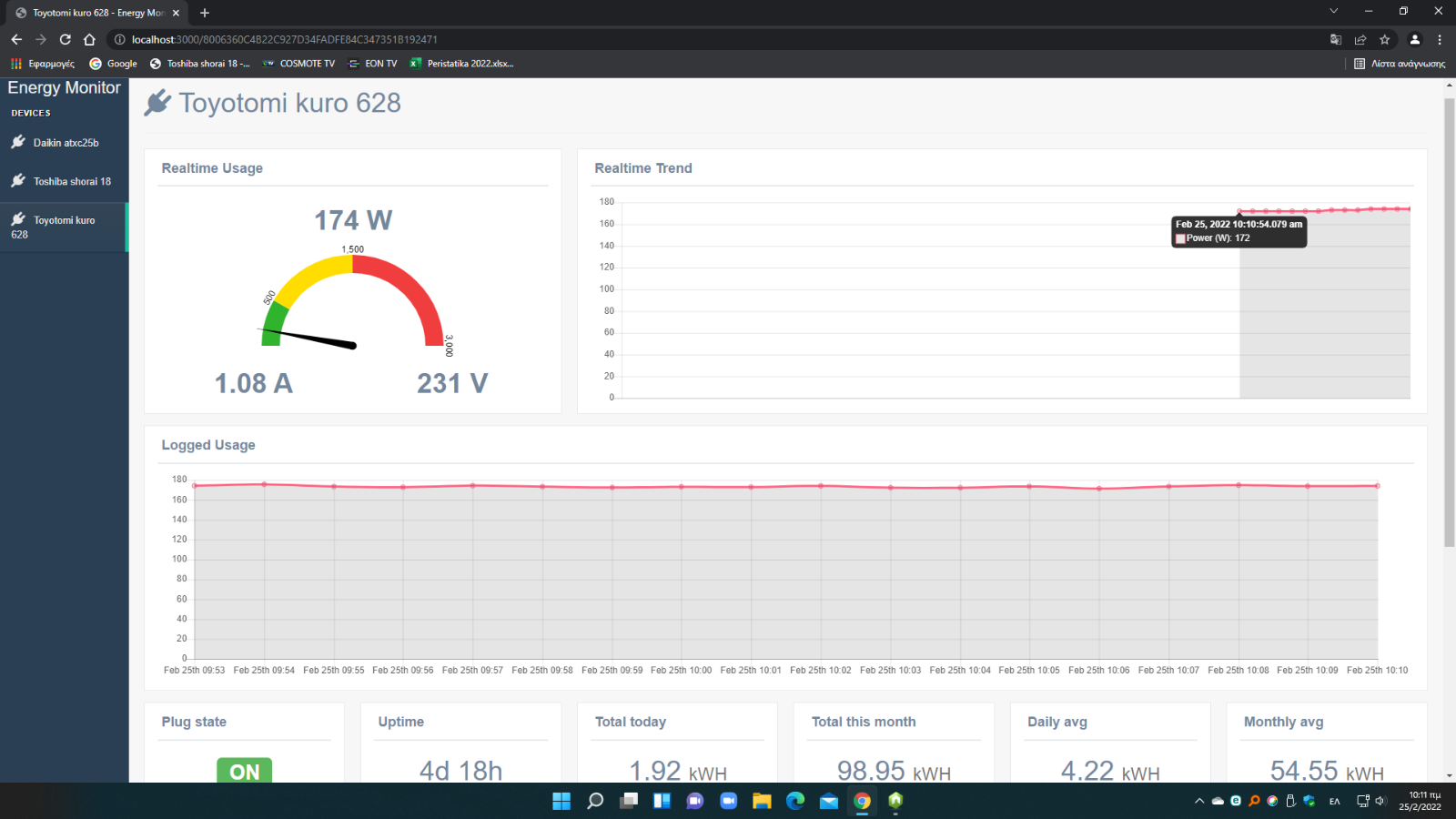Image resolution: width=1456 pixels, height=819 pixels.
Task: Open Task View on the taskbar
Action: [x=629, y=801]
